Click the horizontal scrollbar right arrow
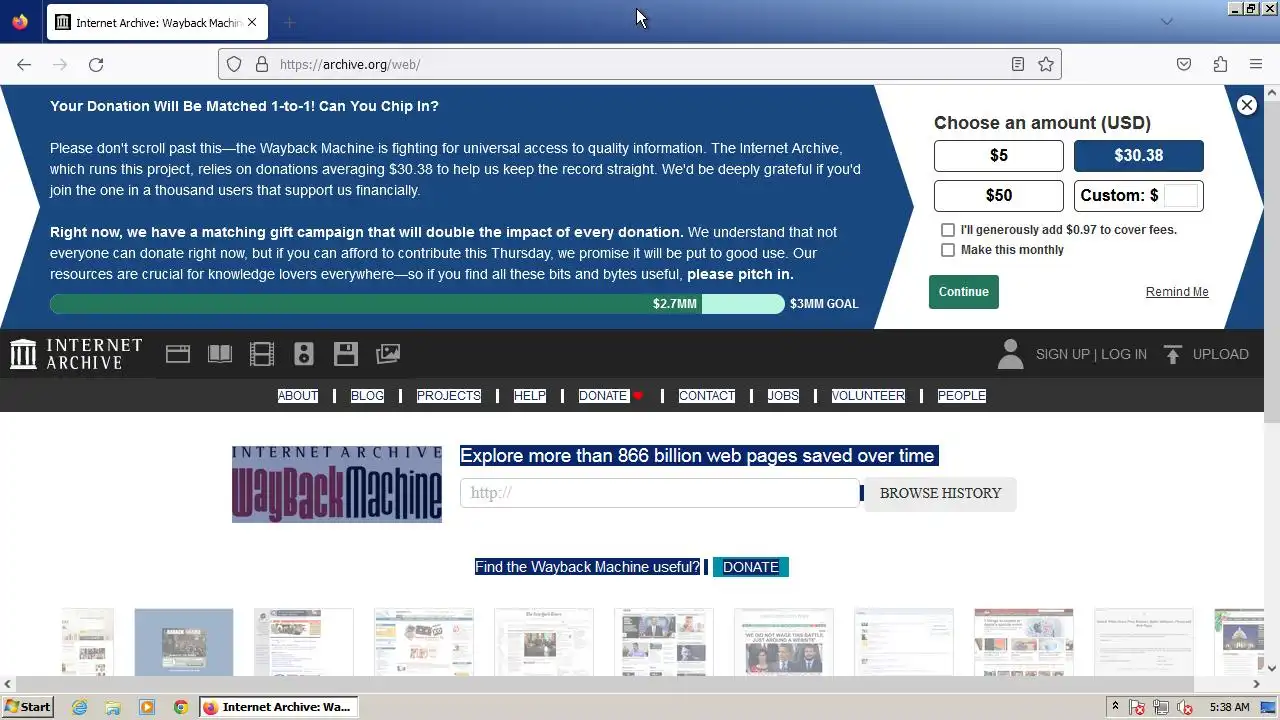 tap(1257, 684)
